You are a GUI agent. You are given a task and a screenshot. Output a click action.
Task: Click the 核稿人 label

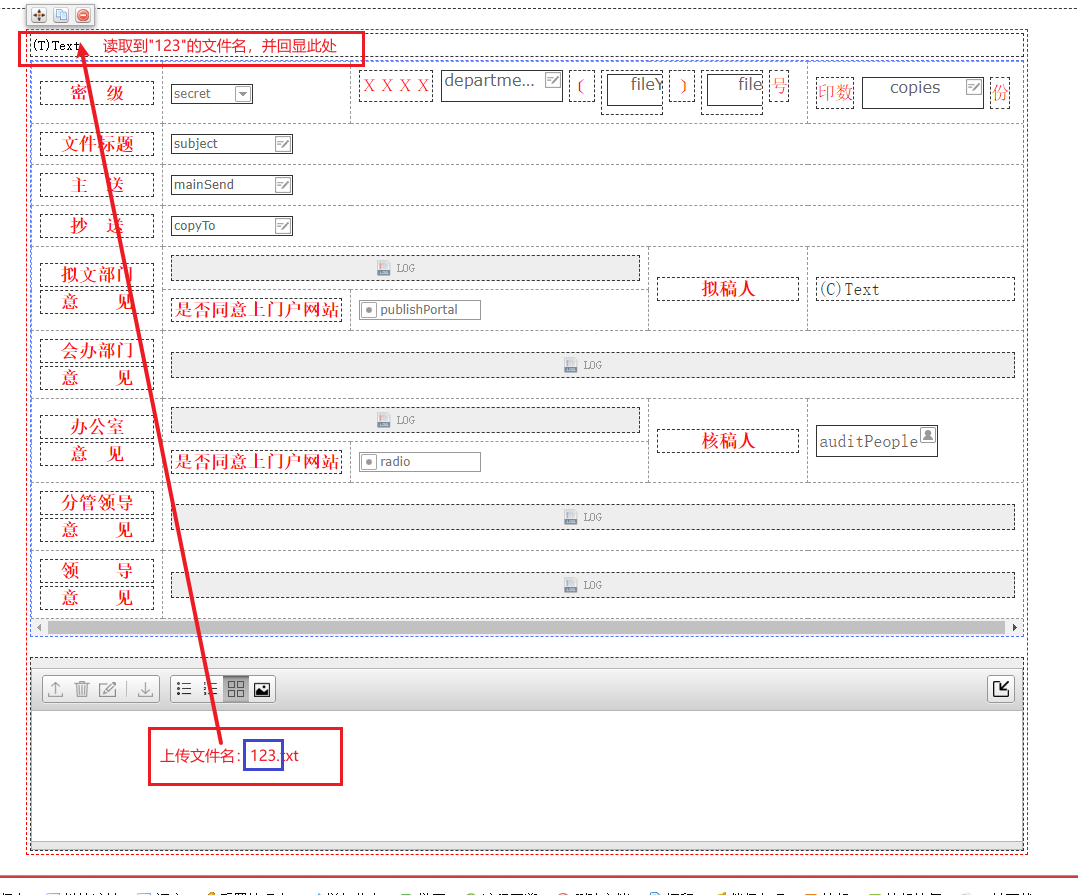tap(728, 441)
